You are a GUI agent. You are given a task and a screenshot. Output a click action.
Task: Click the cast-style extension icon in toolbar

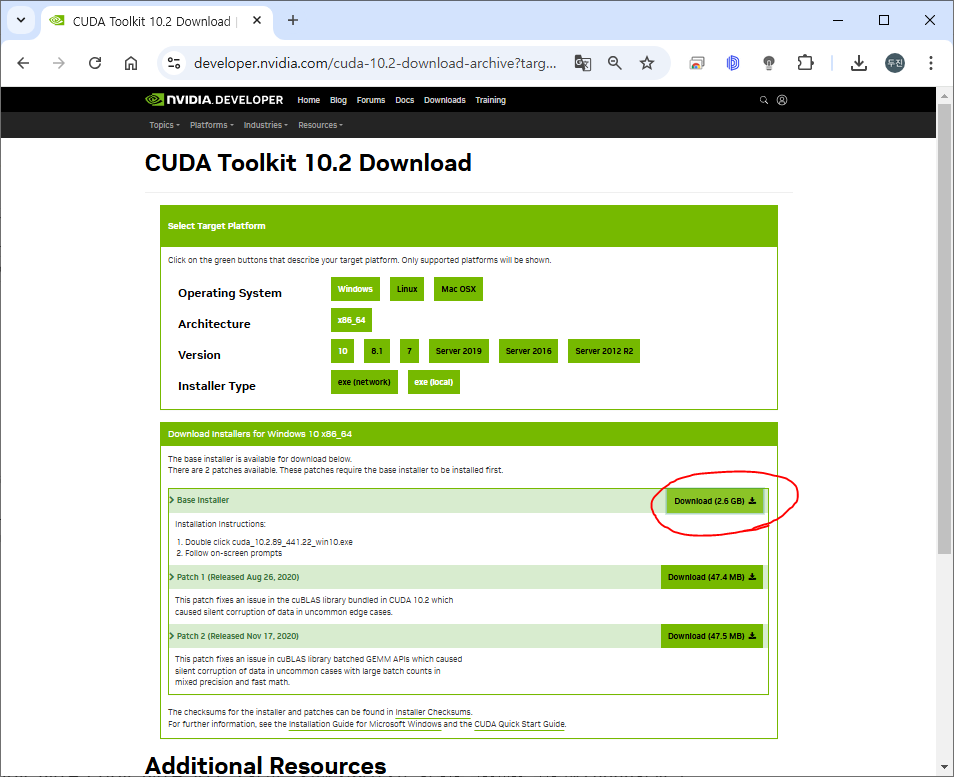(x=697, y=63)
